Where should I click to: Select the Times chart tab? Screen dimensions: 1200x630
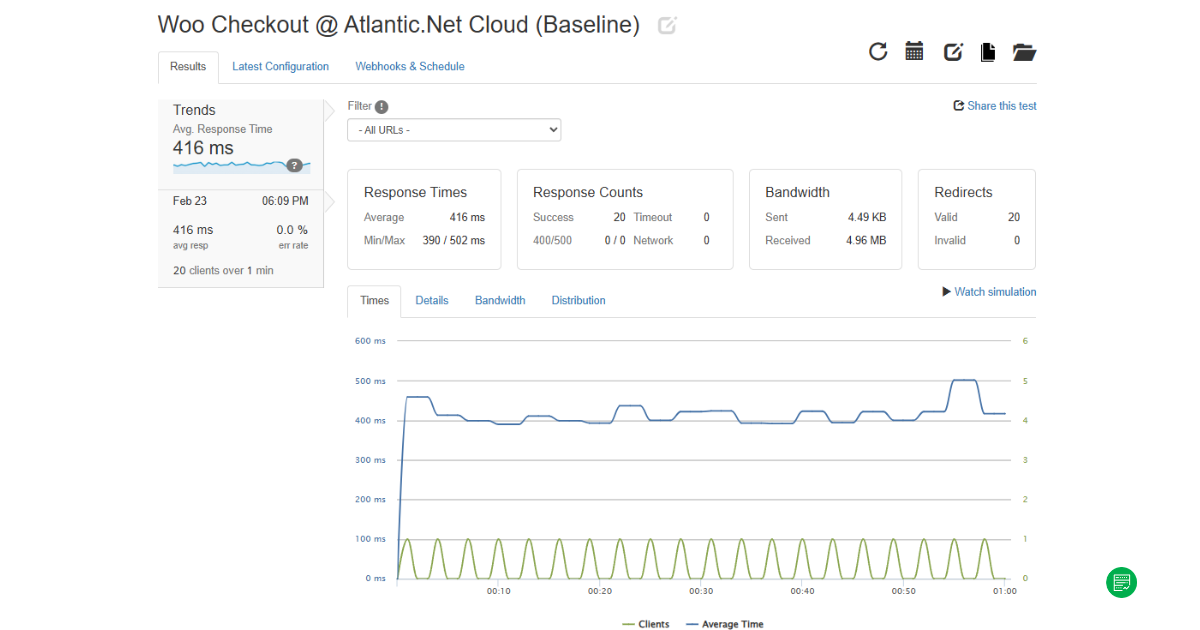pos(374,301)
